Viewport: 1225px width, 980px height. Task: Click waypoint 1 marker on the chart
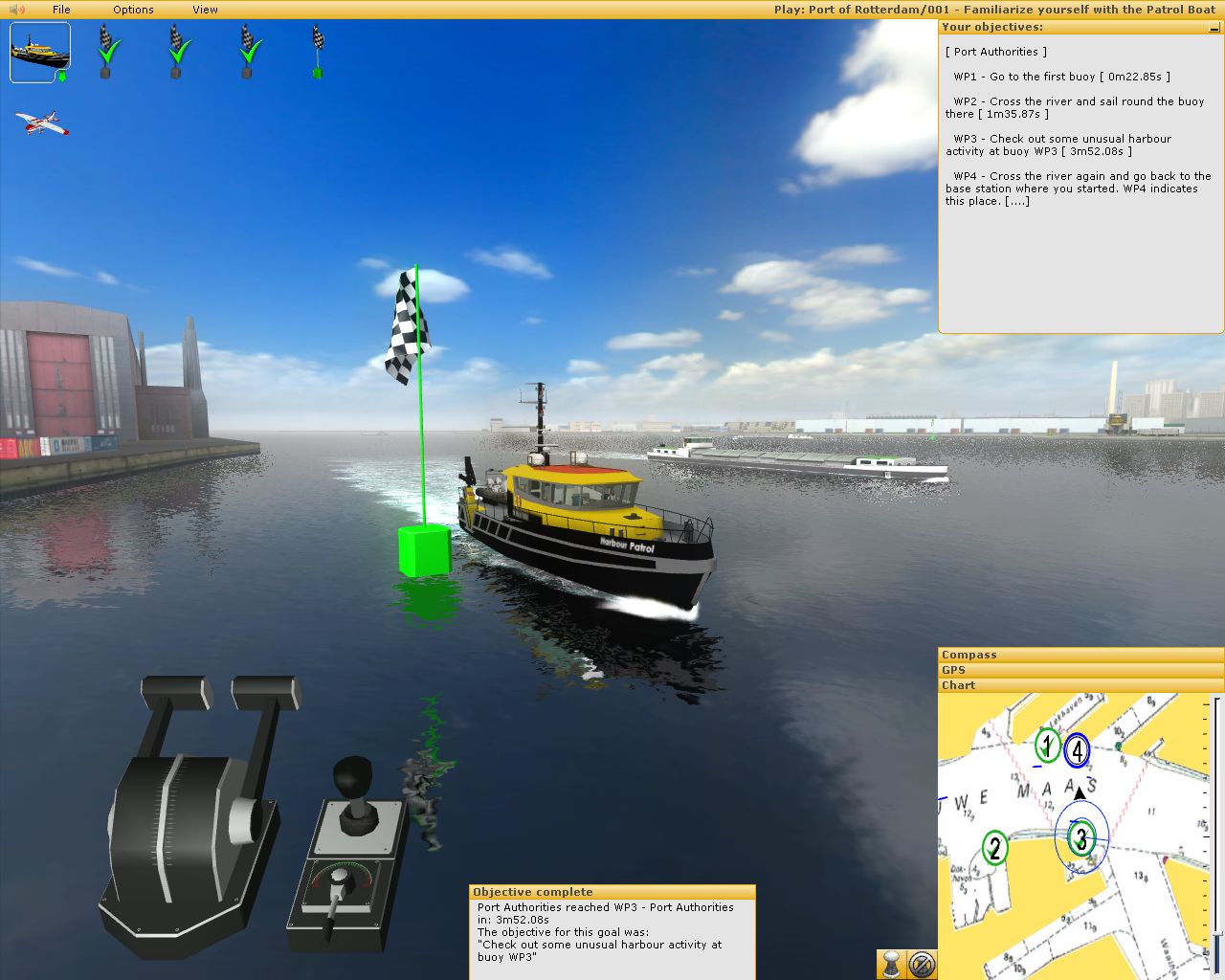click(x=1047, y=746)
